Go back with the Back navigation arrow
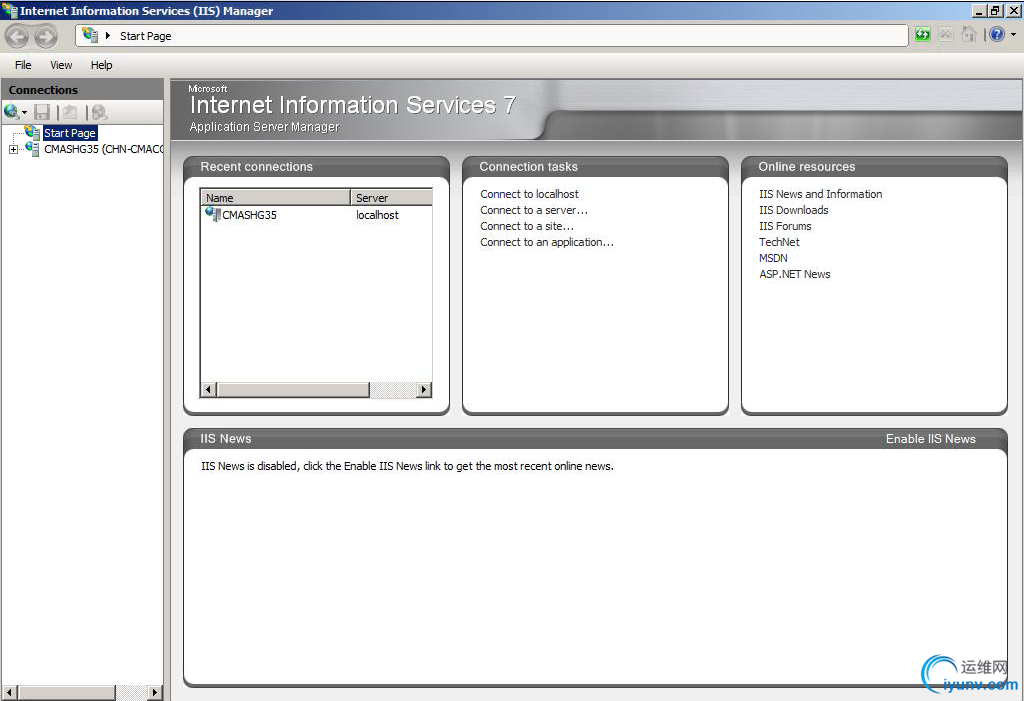 coord(17,36)
